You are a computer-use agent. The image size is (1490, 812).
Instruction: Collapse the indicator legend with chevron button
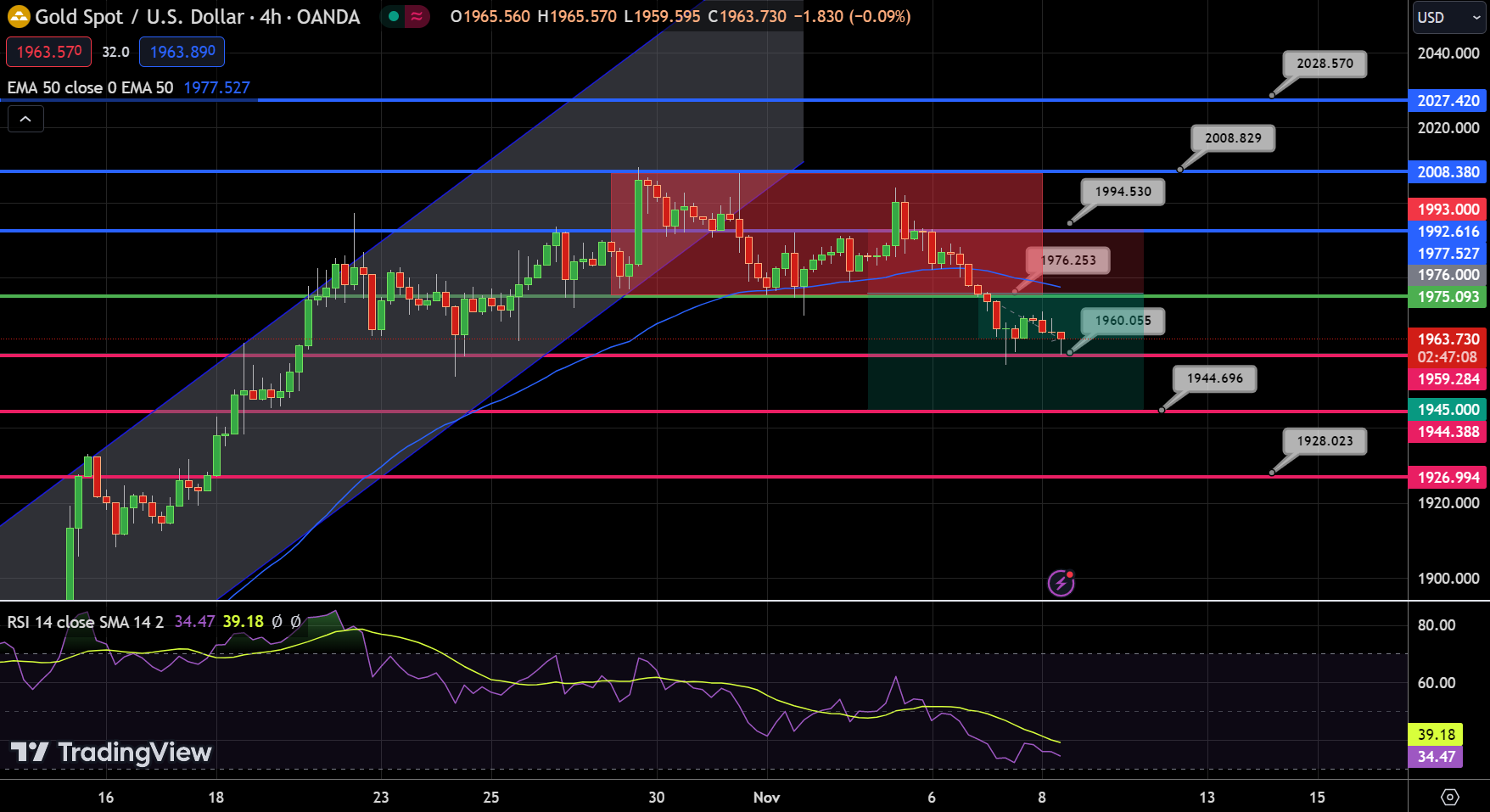click(25, 120)
